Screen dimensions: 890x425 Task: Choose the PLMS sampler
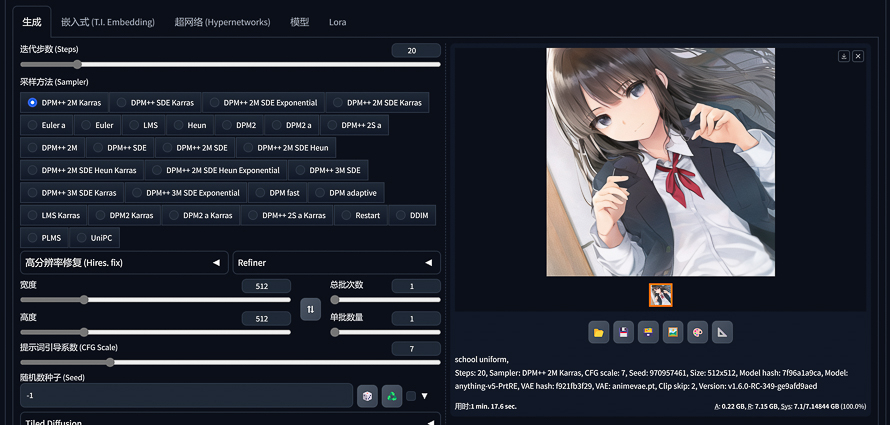[x=44, y=238]
